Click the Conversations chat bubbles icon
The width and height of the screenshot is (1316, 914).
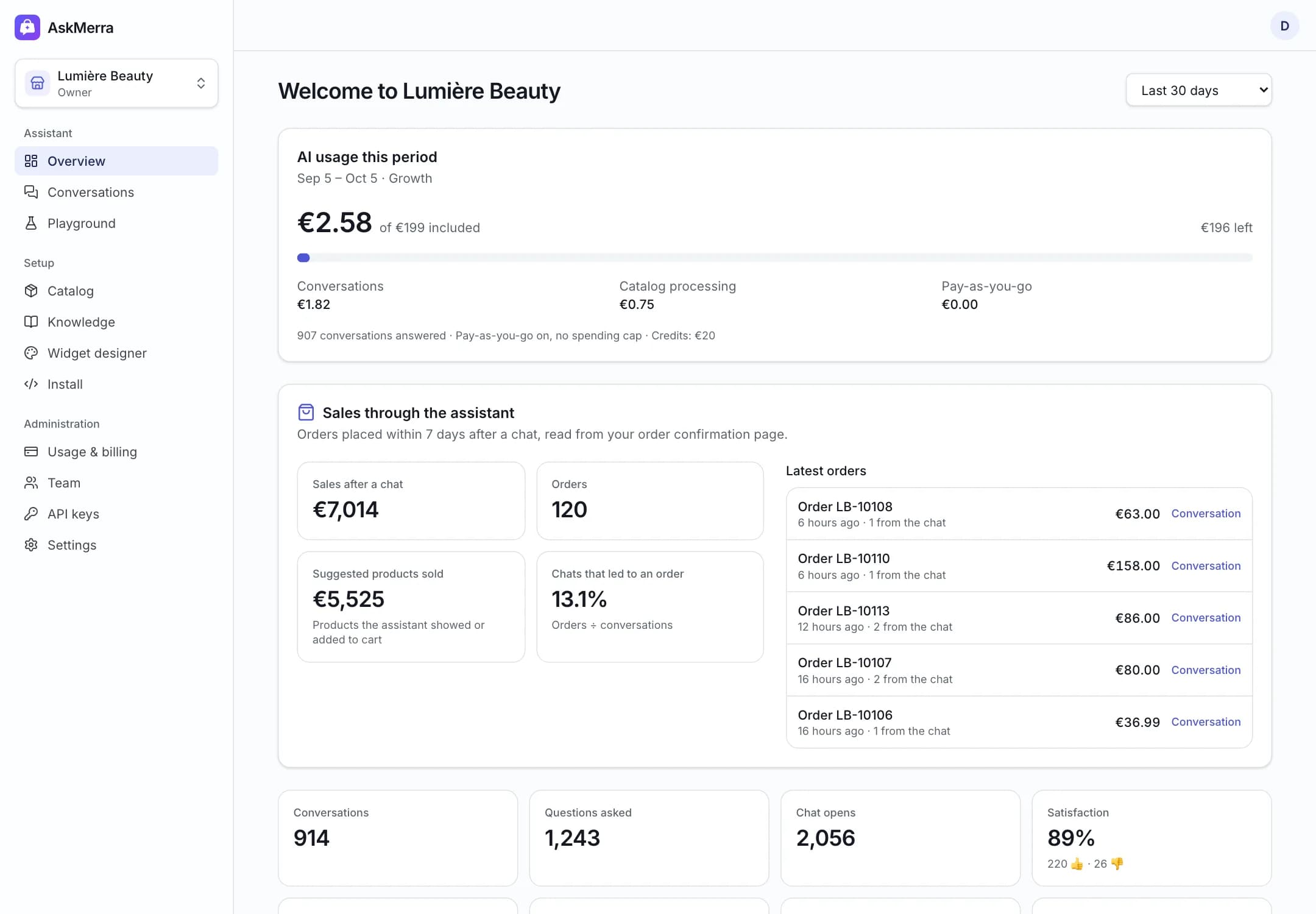31,192
